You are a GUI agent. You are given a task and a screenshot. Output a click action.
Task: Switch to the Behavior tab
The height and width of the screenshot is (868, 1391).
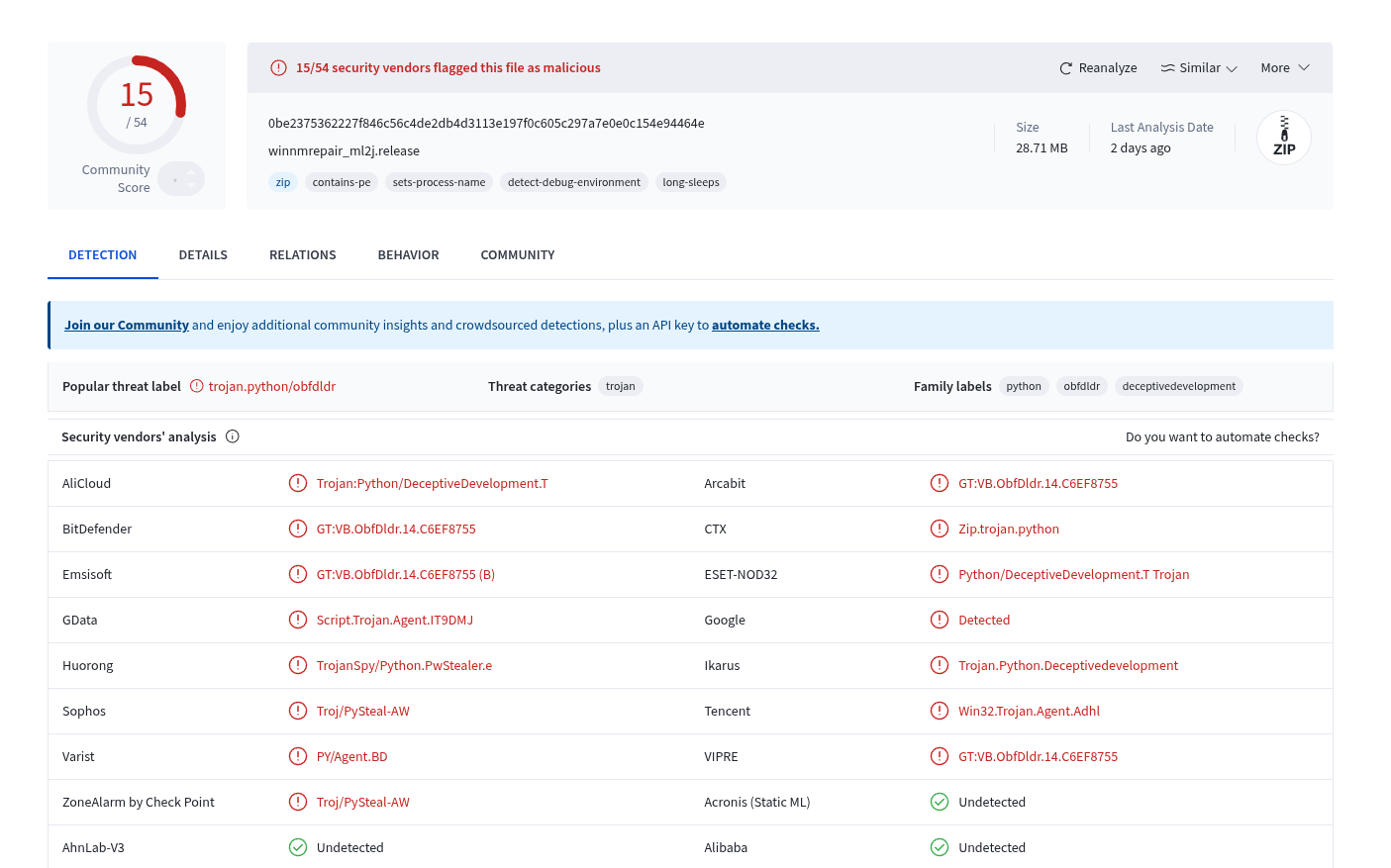click(408, 254)
